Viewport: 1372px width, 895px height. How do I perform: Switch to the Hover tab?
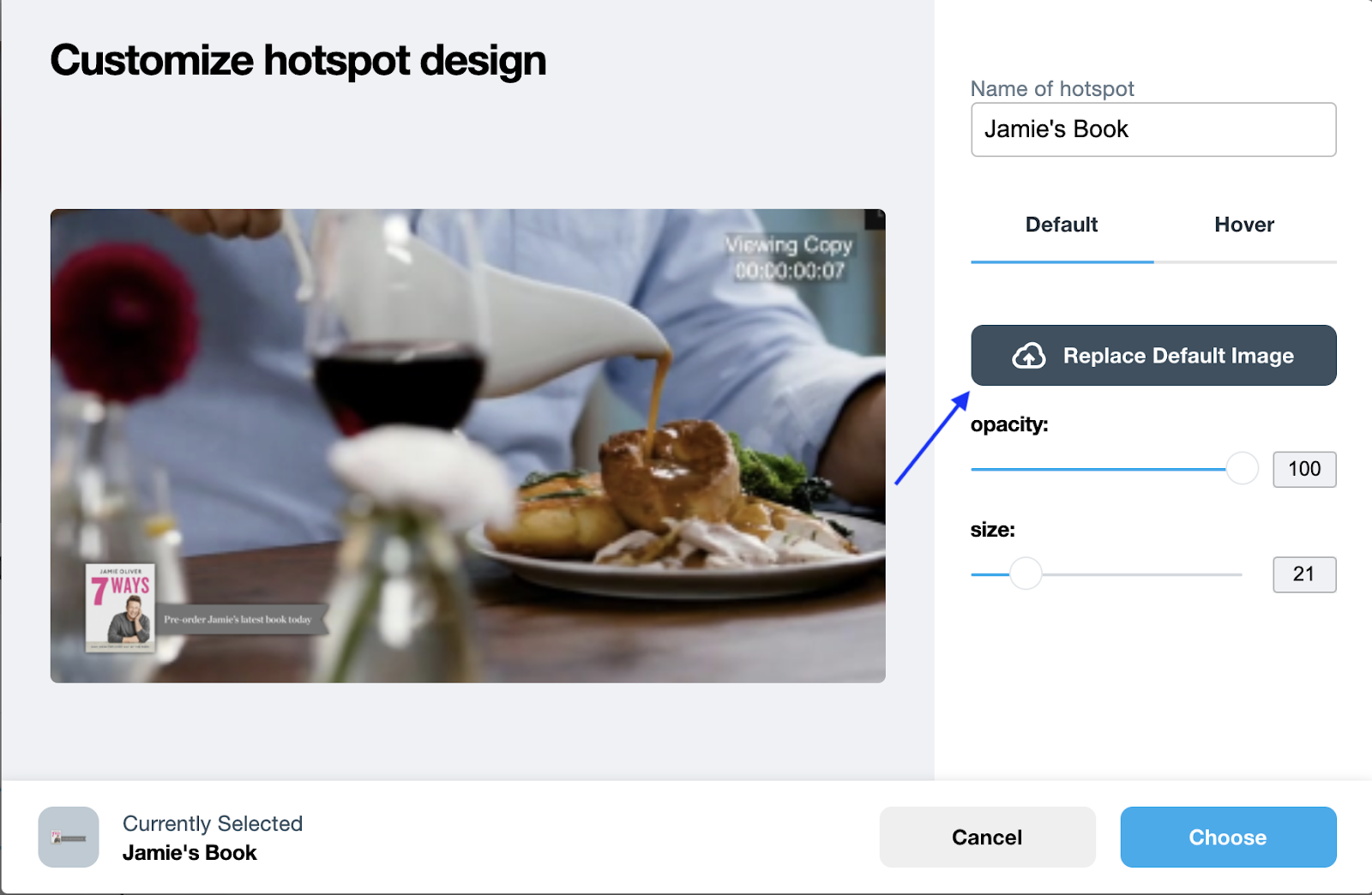tap(1244, 225)
